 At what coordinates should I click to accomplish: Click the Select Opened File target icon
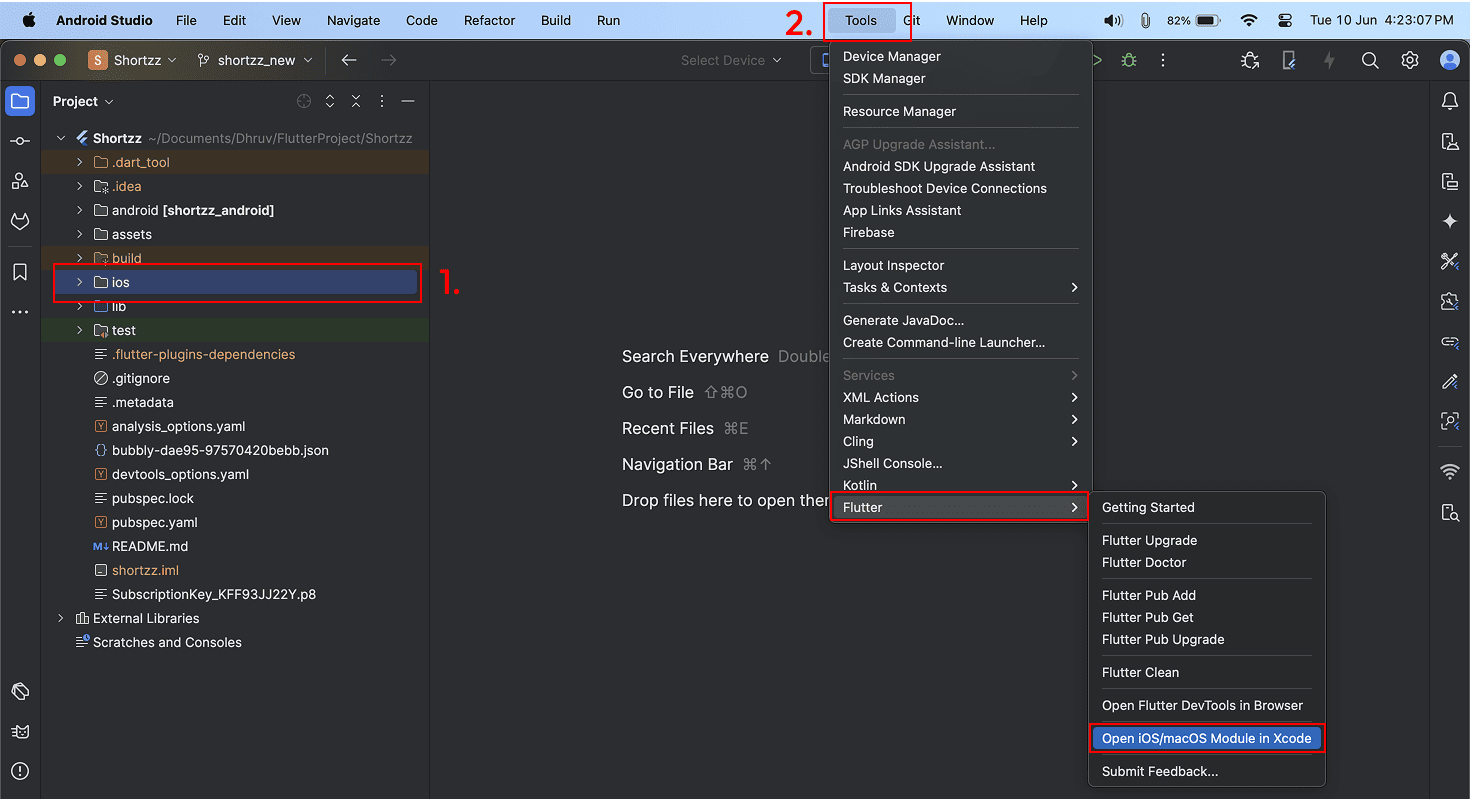click(x=304, y=102)
